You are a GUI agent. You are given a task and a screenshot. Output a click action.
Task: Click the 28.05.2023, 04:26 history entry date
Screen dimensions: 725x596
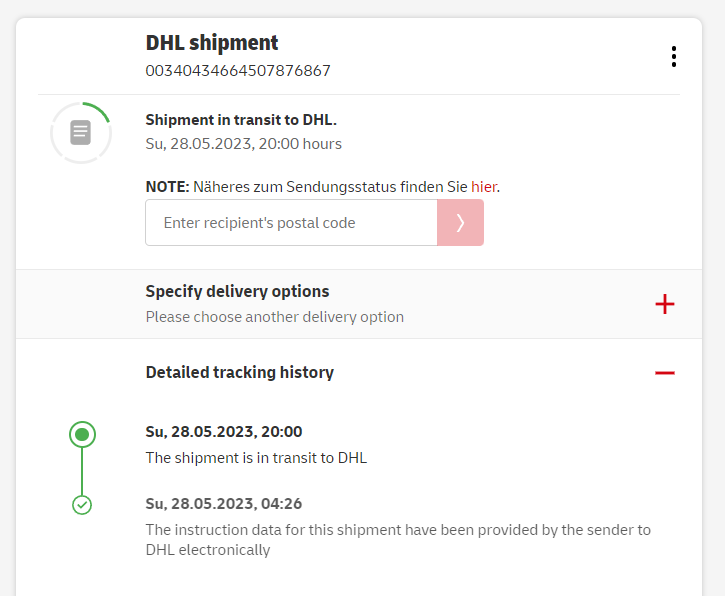pos(224,504)
